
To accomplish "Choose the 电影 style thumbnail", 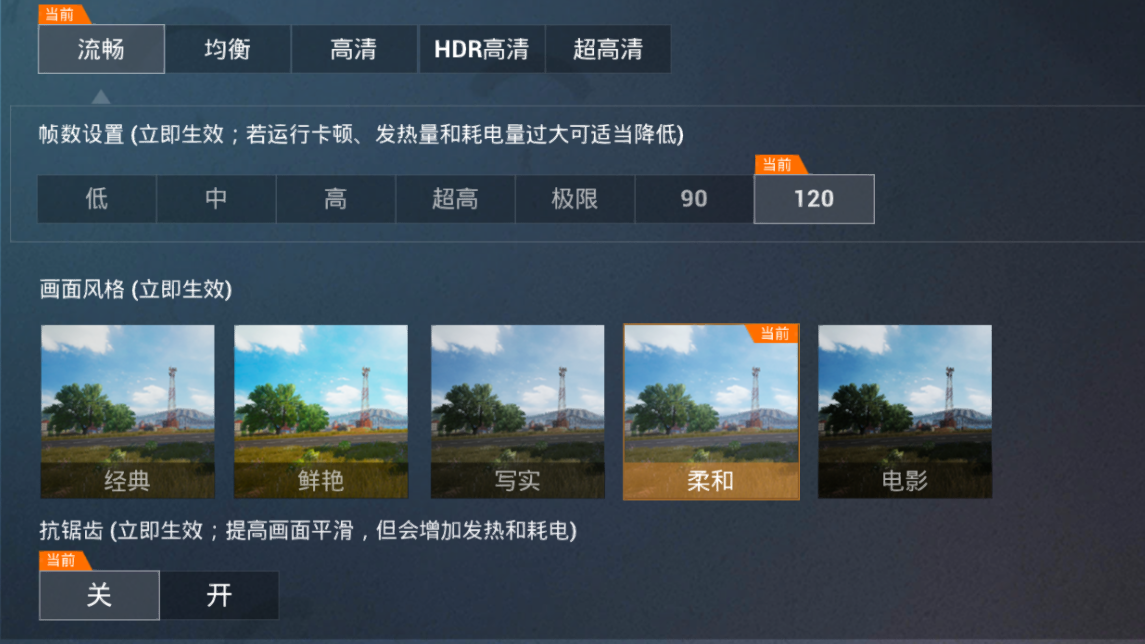I will coord(905,412).
